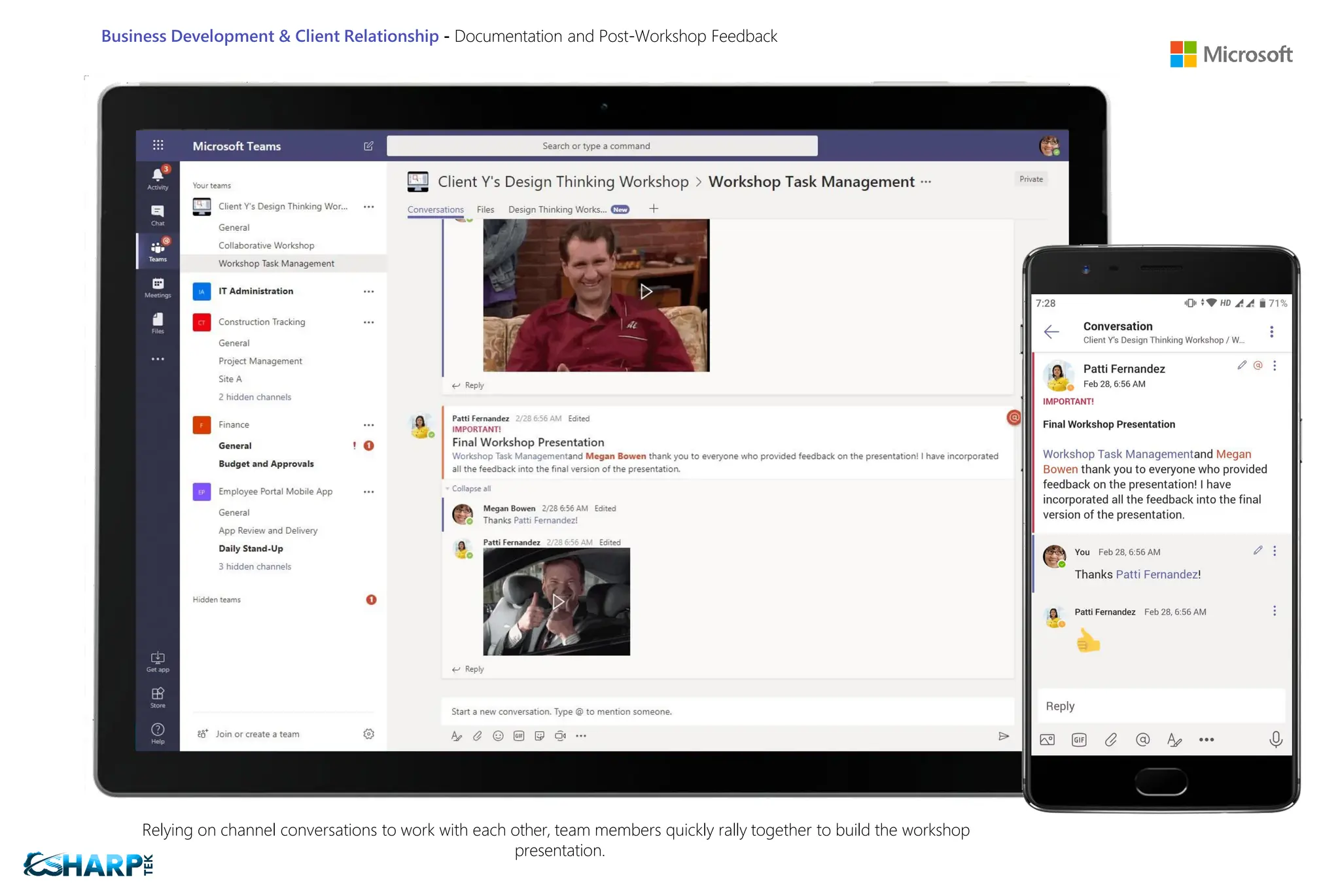This screenshot has width=1340, height=896.
Task: Attach a file in tablet compose box
Action: click(478, 736)
